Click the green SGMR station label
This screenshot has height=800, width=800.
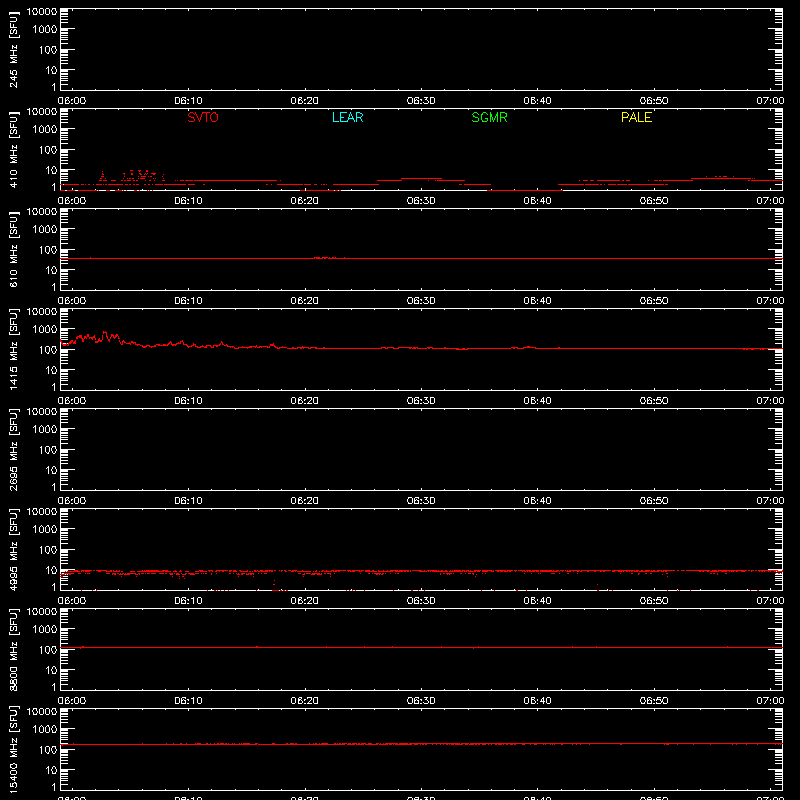click(489, 117)
